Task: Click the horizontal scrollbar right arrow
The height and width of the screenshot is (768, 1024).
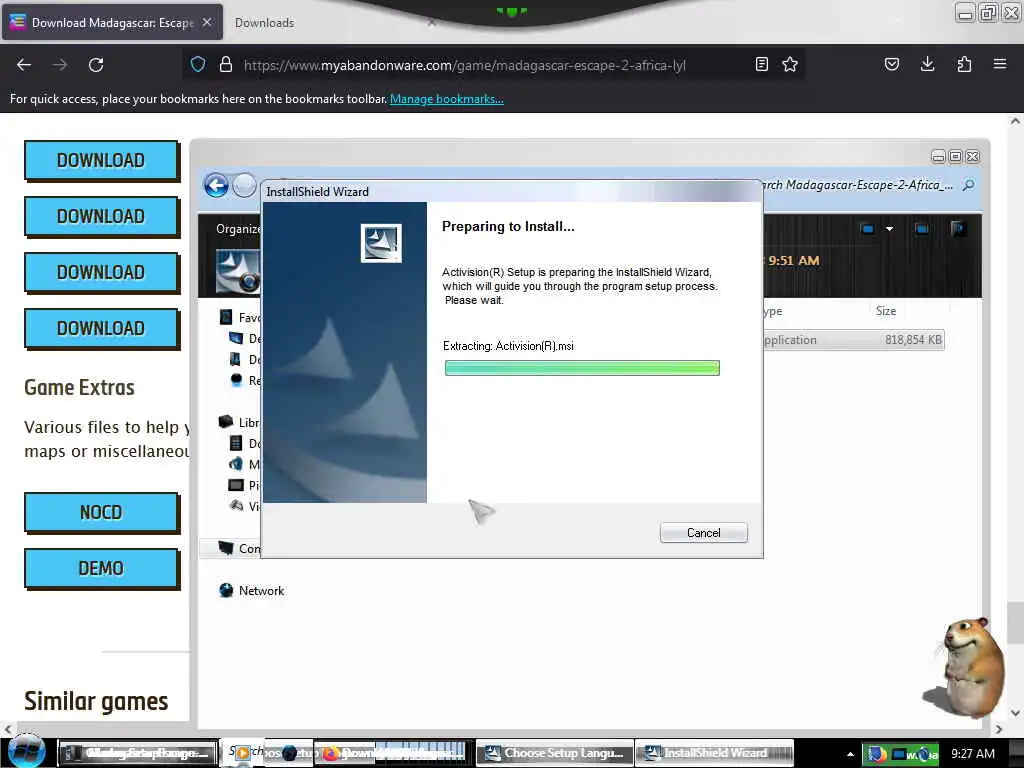Action: [999, 729]
